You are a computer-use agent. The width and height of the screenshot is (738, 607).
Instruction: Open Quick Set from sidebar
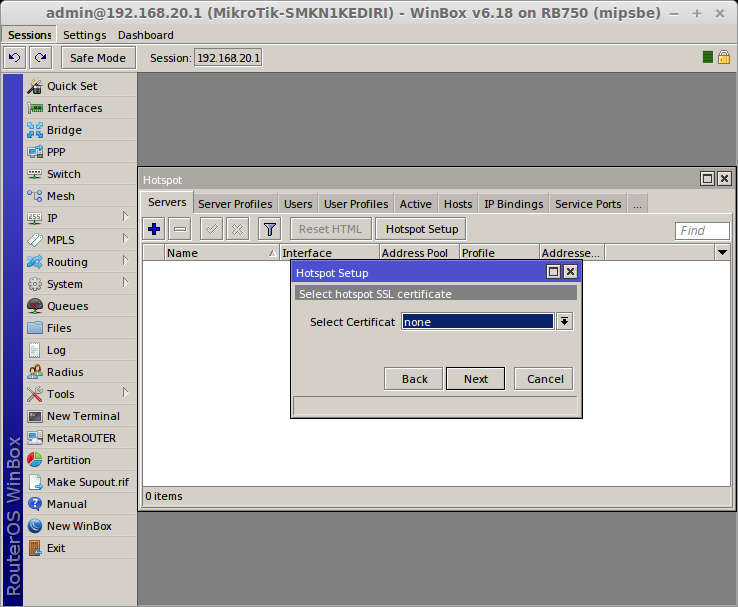tap(80, 86)
